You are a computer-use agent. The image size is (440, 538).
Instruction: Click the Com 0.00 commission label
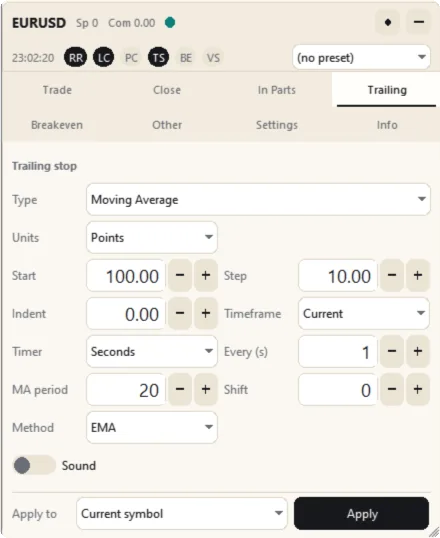[131, 23]
